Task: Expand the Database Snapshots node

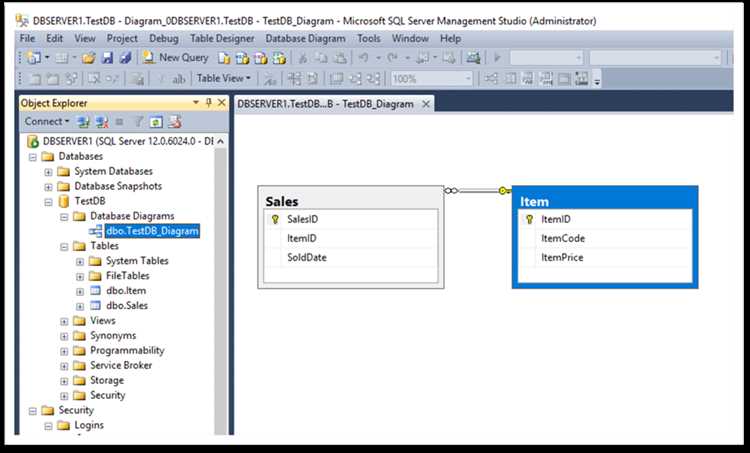Action: tap(48, 187)
